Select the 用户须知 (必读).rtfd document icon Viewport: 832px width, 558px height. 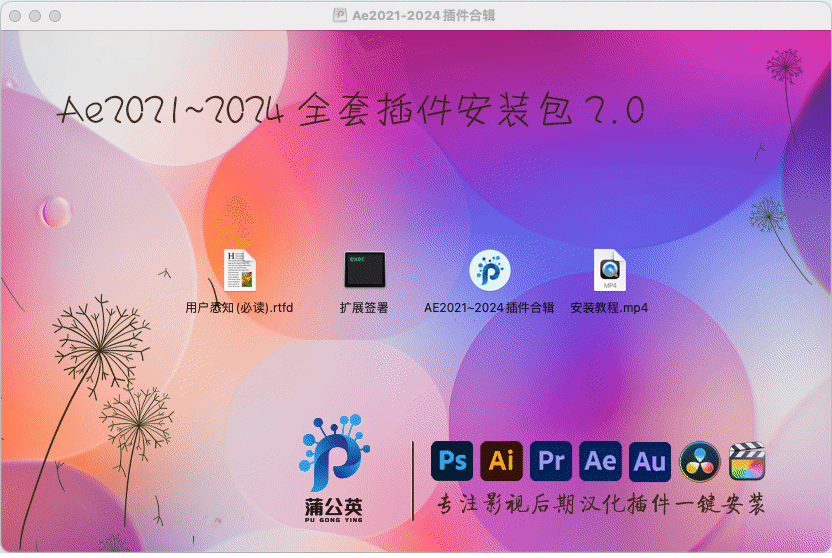(x=239, y=270)
